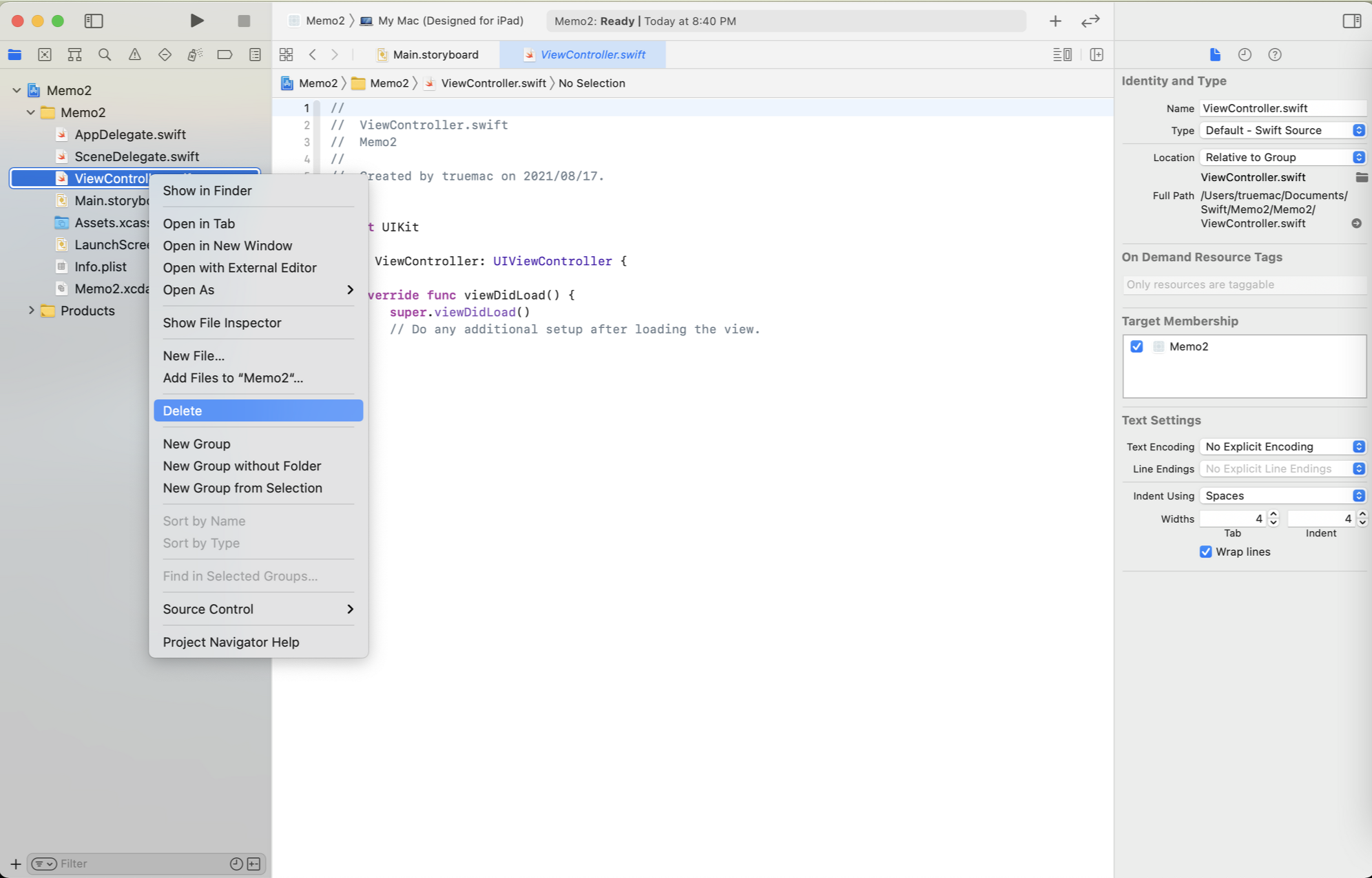Click New Group without Folder

[242, 466]
